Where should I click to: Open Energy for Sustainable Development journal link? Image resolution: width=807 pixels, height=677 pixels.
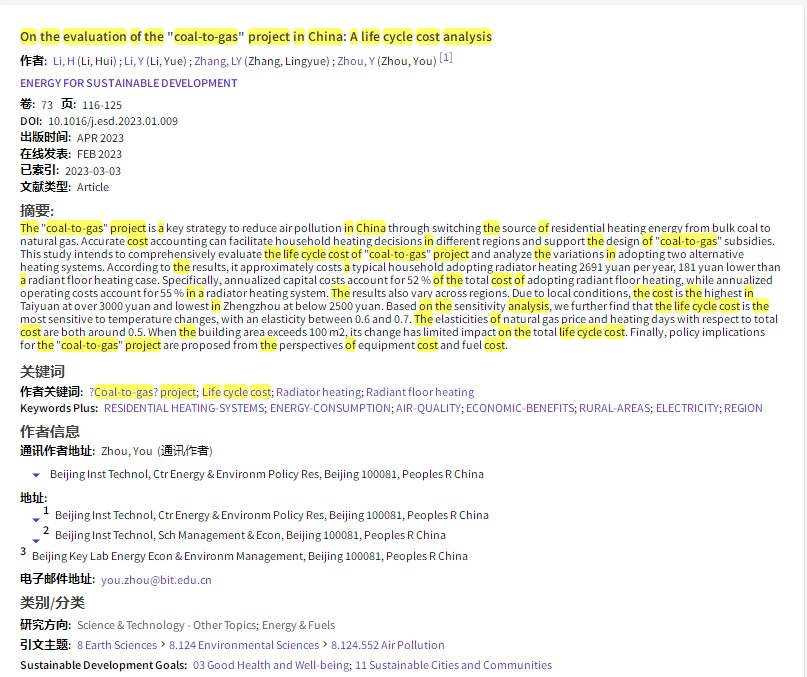[128, 83]
